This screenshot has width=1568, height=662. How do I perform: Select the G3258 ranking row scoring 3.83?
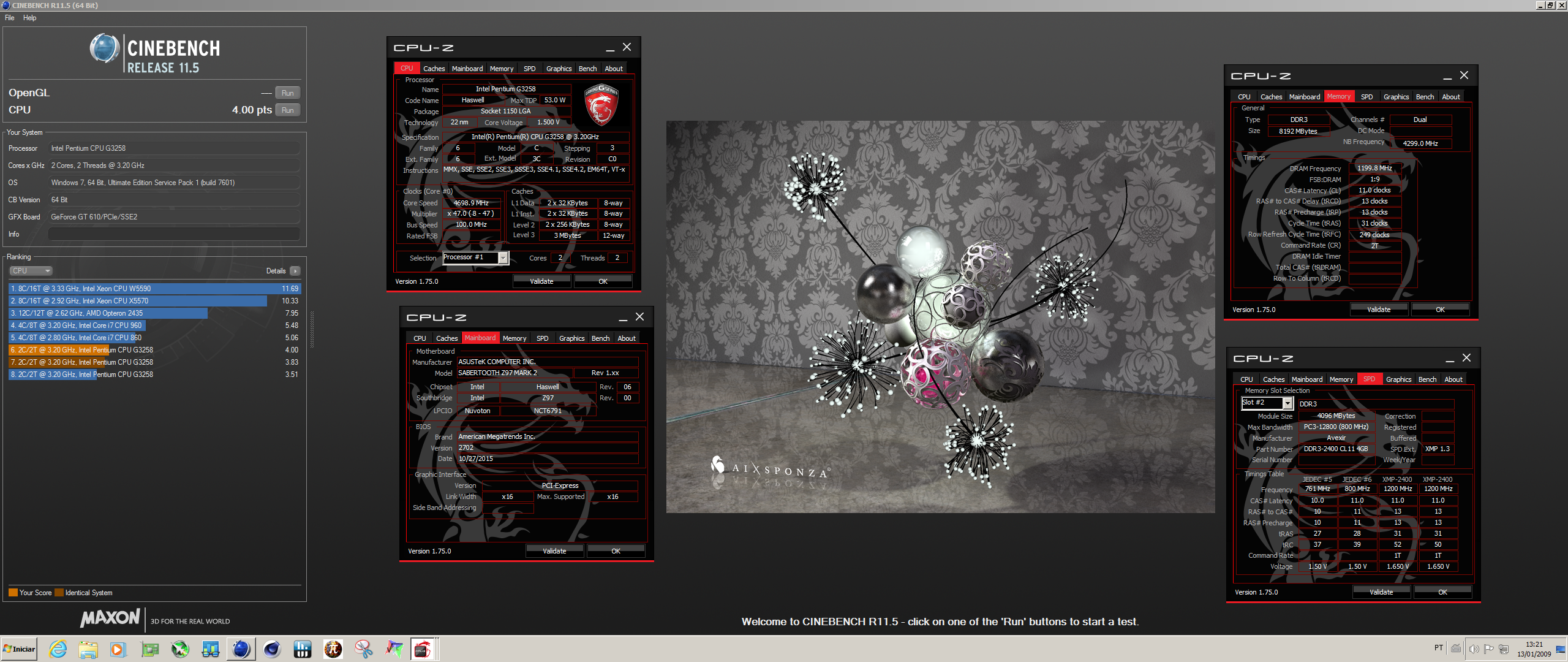pos(154,362)
